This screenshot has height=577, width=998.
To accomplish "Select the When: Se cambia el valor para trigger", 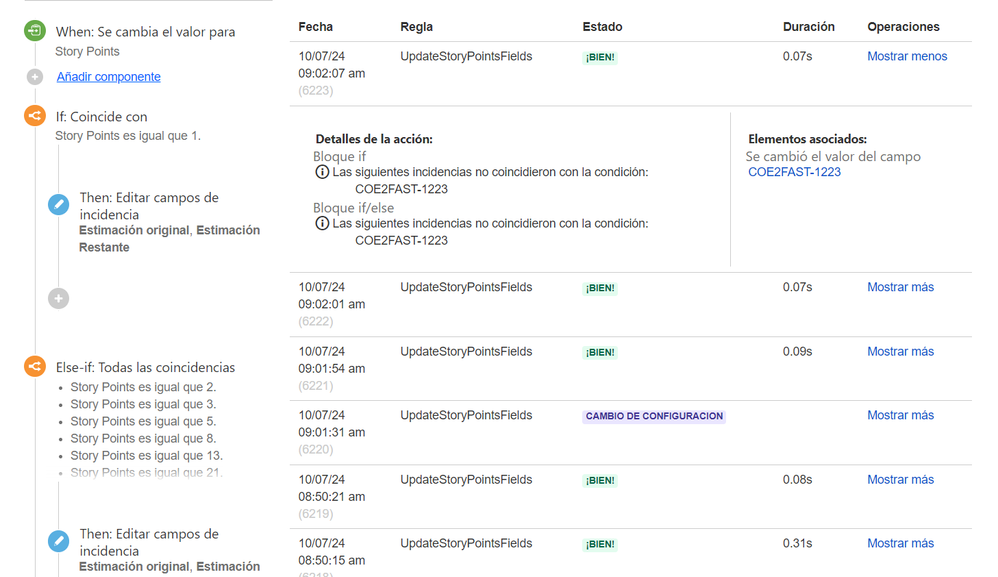I will point(145,32).
